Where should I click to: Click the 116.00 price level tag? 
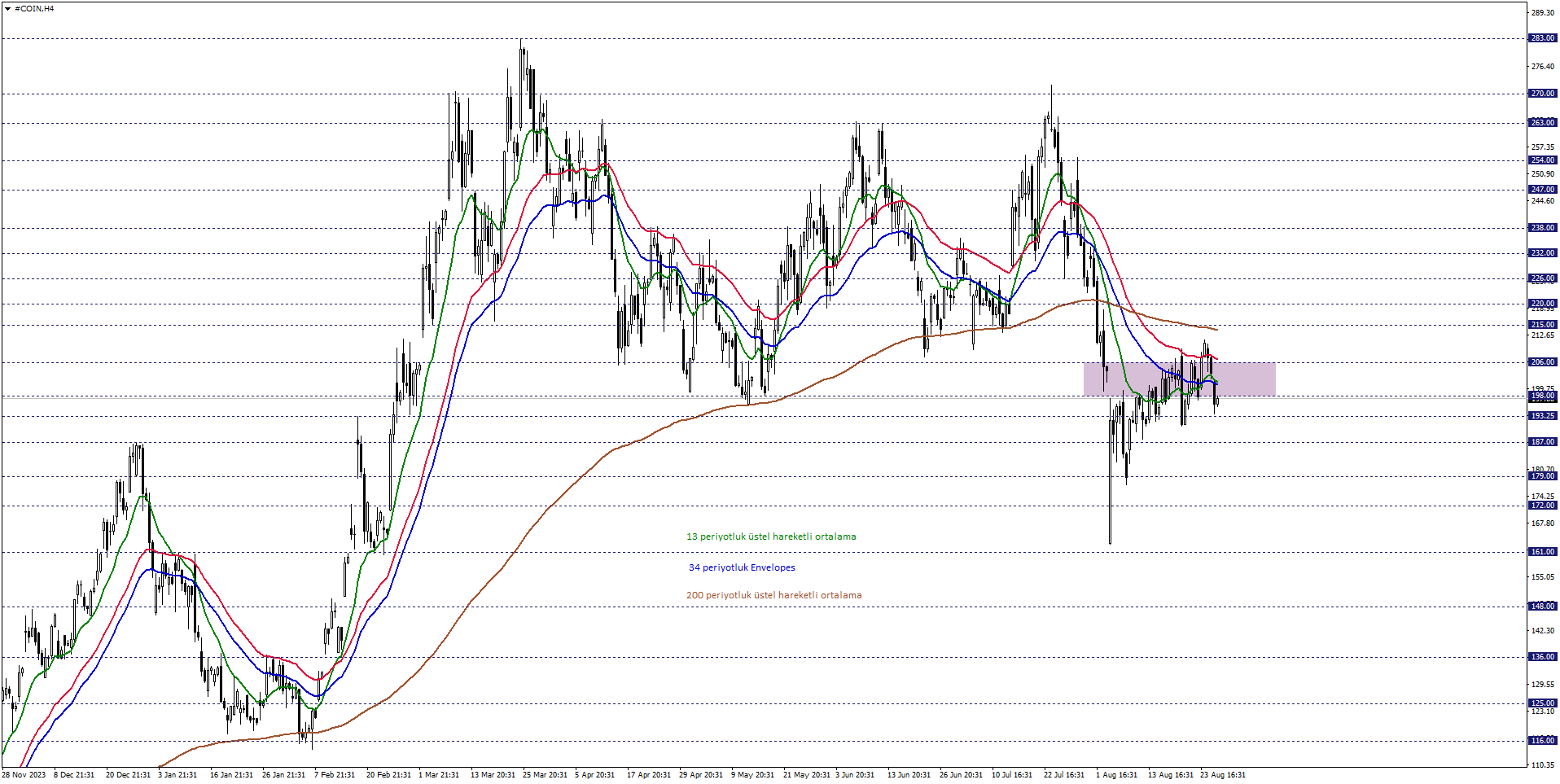tap(1543, 741)
